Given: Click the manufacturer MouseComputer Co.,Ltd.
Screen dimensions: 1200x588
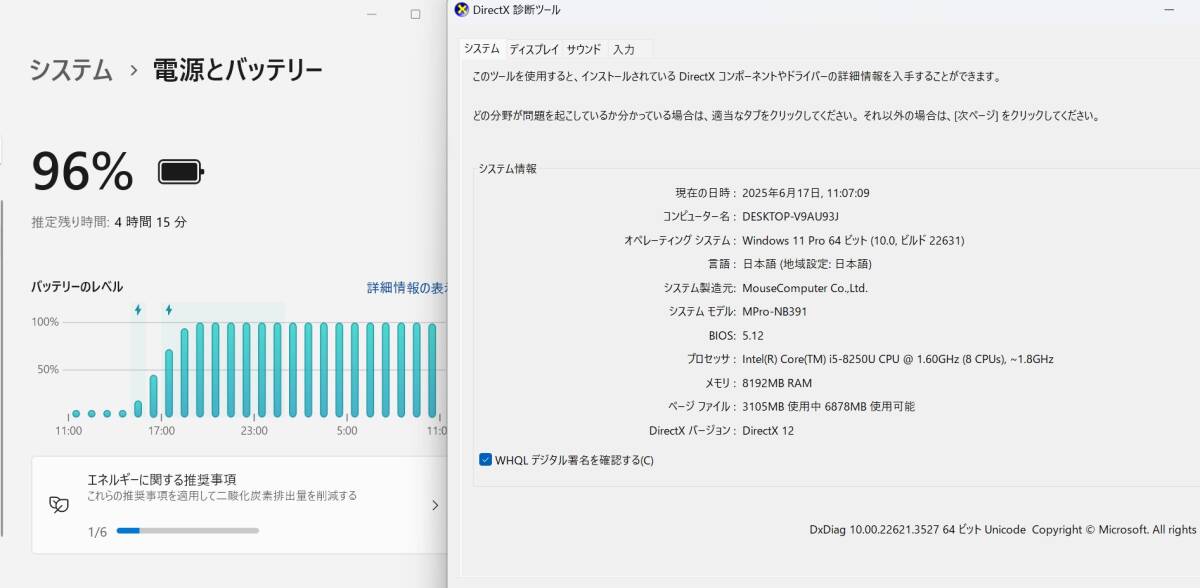Looking at the screenshot, I should [x=805, y=288].
